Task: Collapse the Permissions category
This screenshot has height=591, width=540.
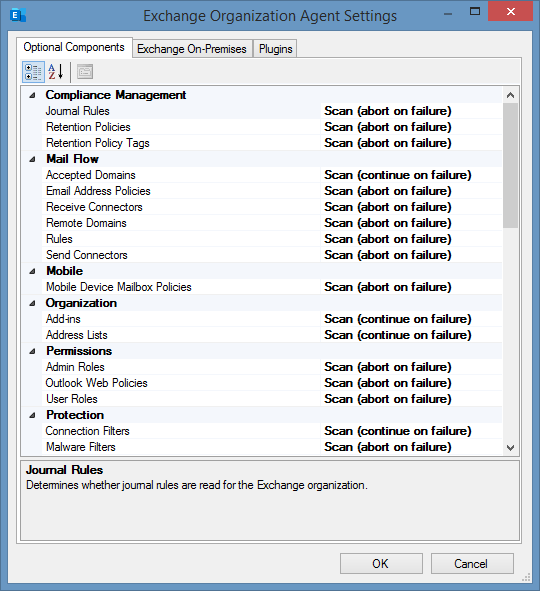Action: (32, 351)
